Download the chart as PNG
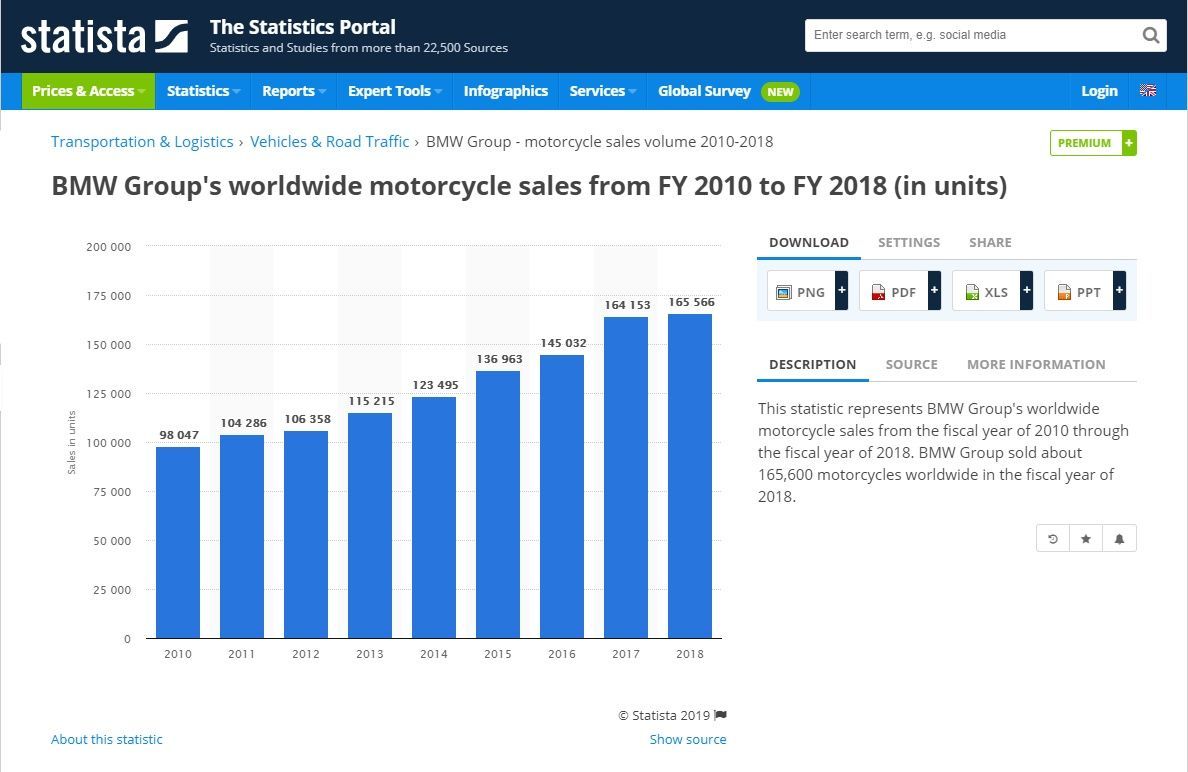Viewport: 1188px width, 772px height. [800, 292]
